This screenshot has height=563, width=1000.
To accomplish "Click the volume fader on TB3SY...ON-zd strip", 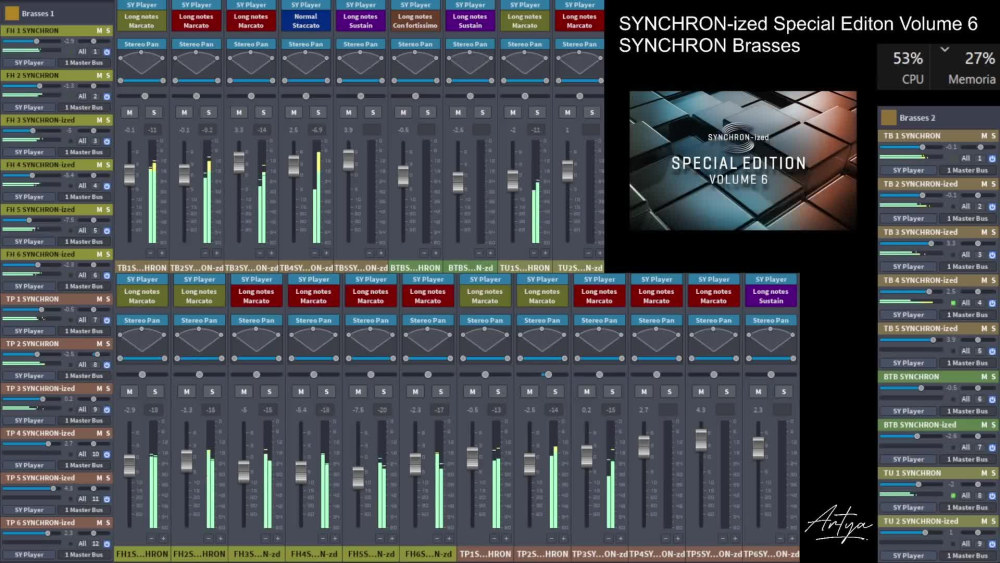I will click(239, 162).
